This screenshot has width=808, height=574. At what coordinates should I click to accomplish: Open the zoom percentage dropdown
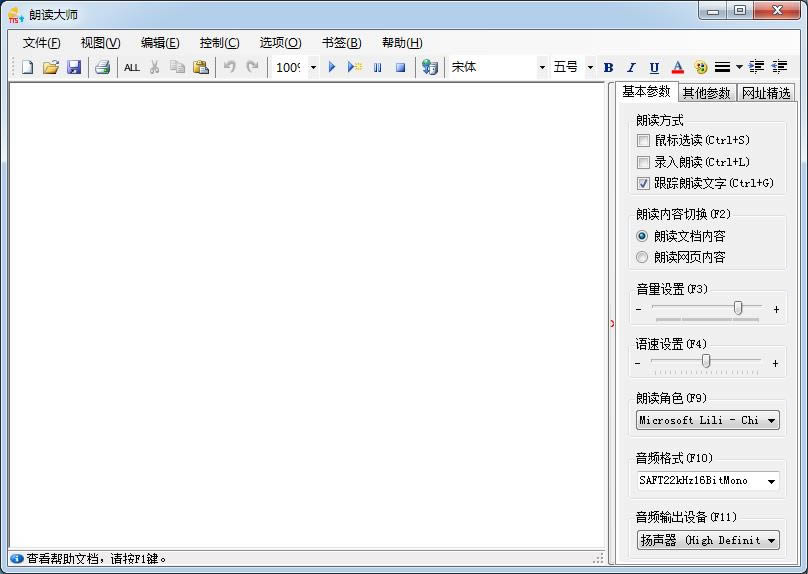click(313, 67)
